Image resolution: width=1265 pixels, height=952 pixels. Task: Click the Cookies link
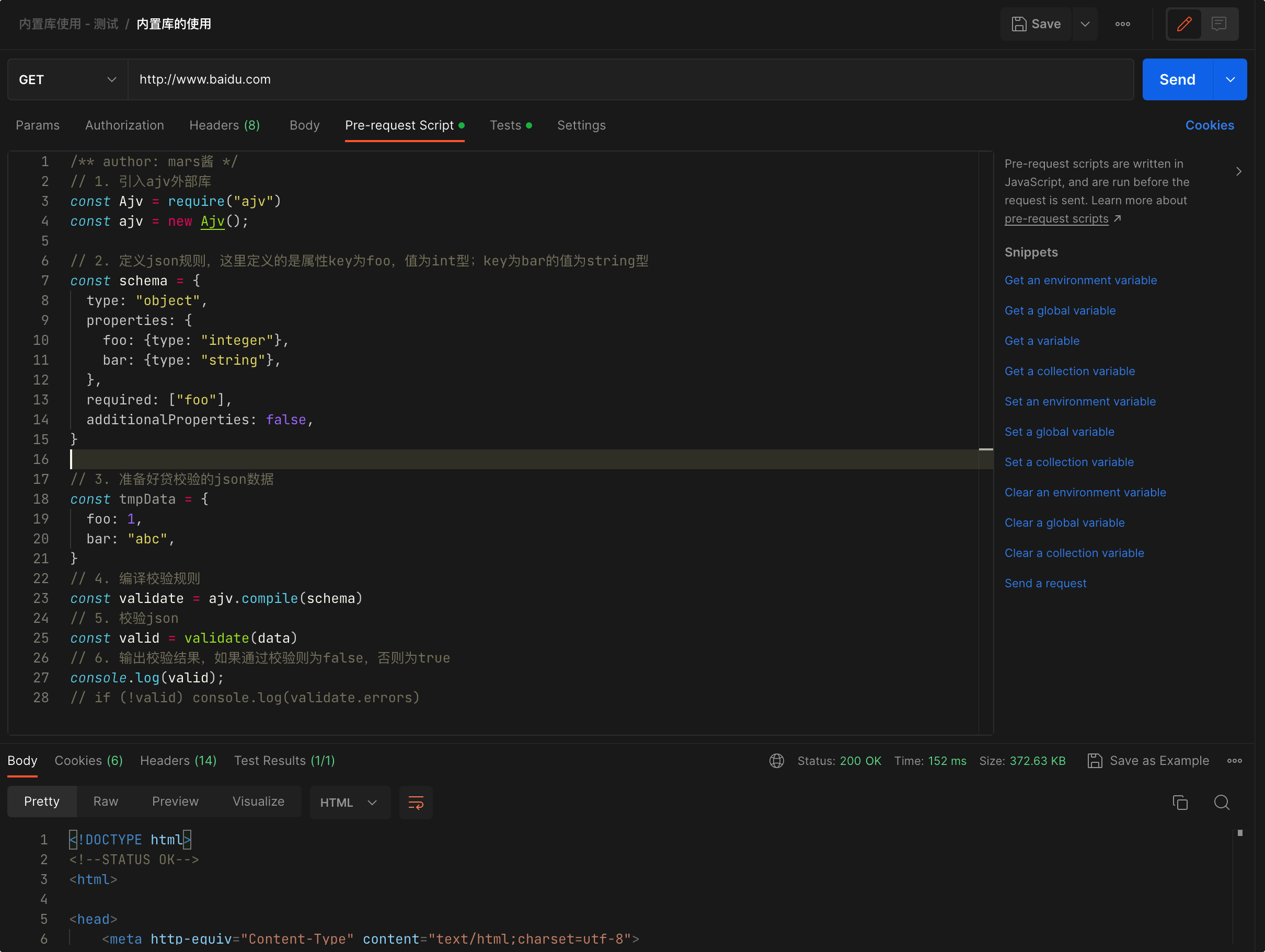pyautogui.click(x=1209, y=125)
